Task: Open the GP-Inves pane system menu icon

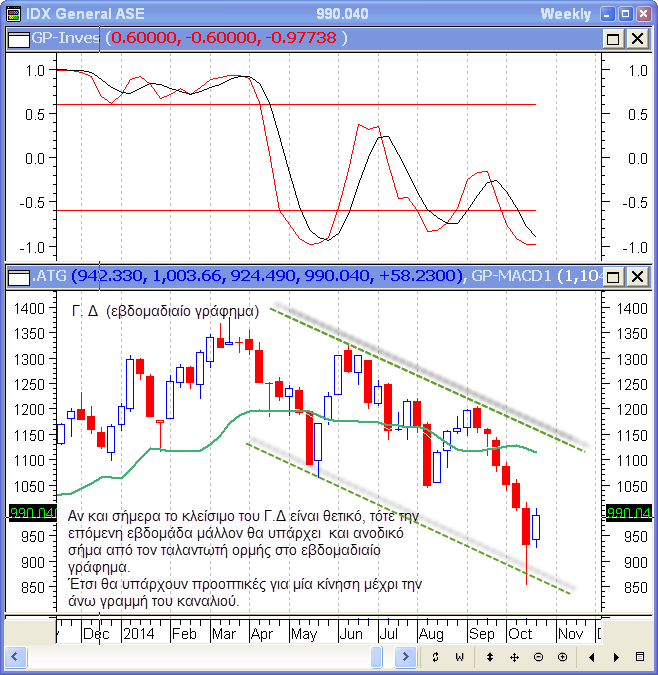Action: tap(17, 38)
